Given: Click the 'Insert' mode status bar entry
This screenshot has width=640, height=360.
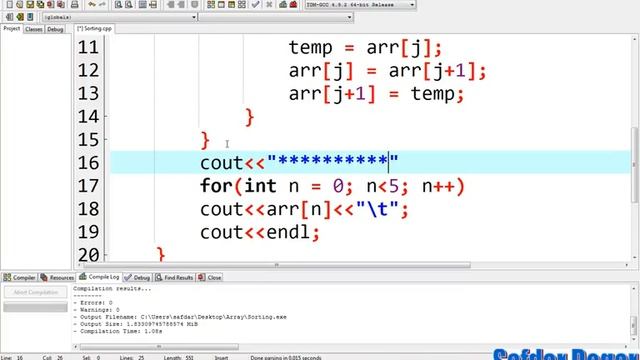Looking at the screenshot, I should tap(221, 358).
